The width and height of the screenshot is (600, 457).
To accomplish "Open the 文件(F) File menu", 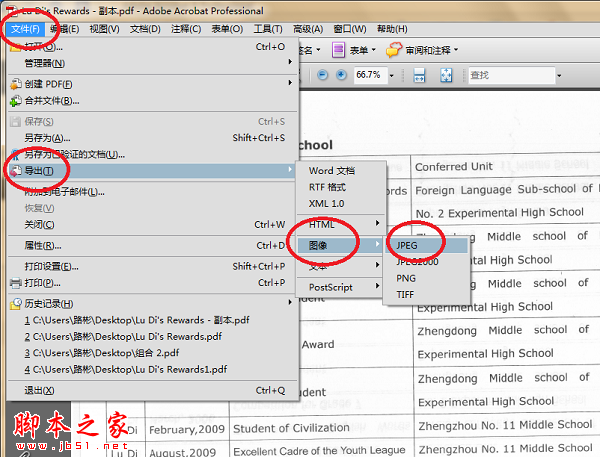I will (25, 29).
